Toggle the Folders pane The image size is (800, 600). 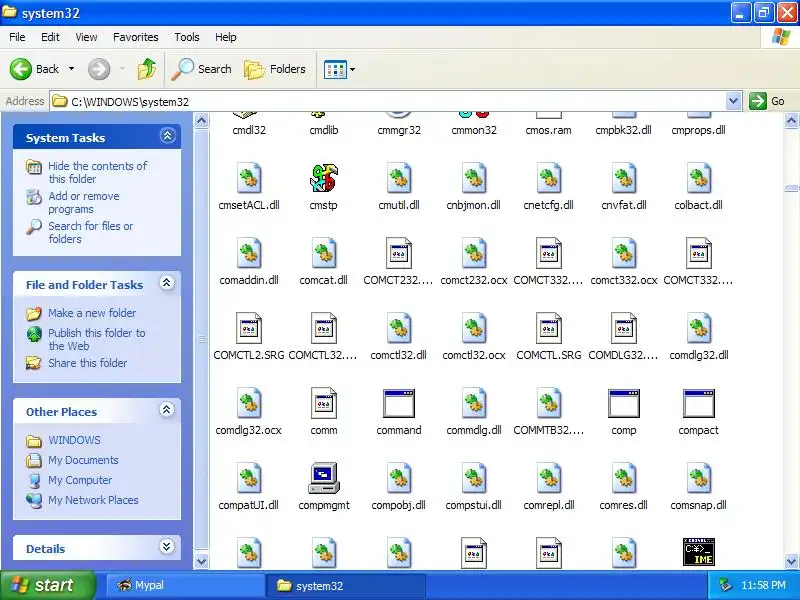tap(275, 69)
